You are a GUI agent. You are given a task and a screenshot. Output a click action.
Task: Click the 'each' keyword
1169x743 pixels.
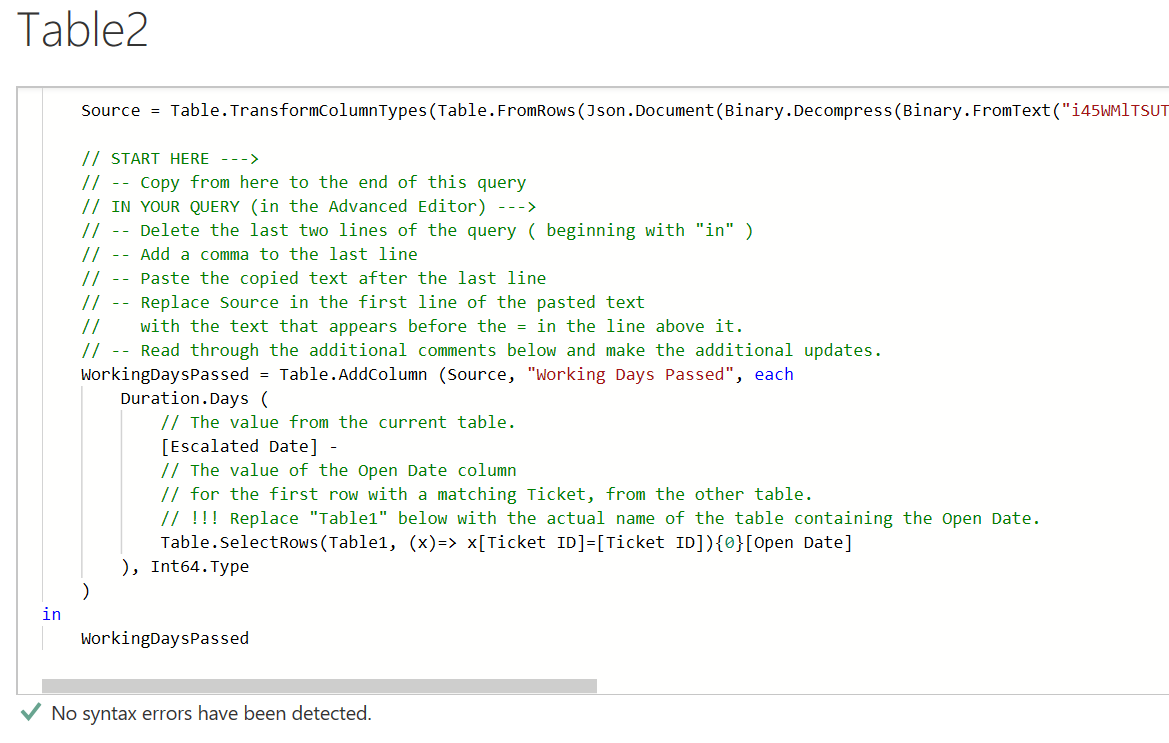tap(774, 374)
